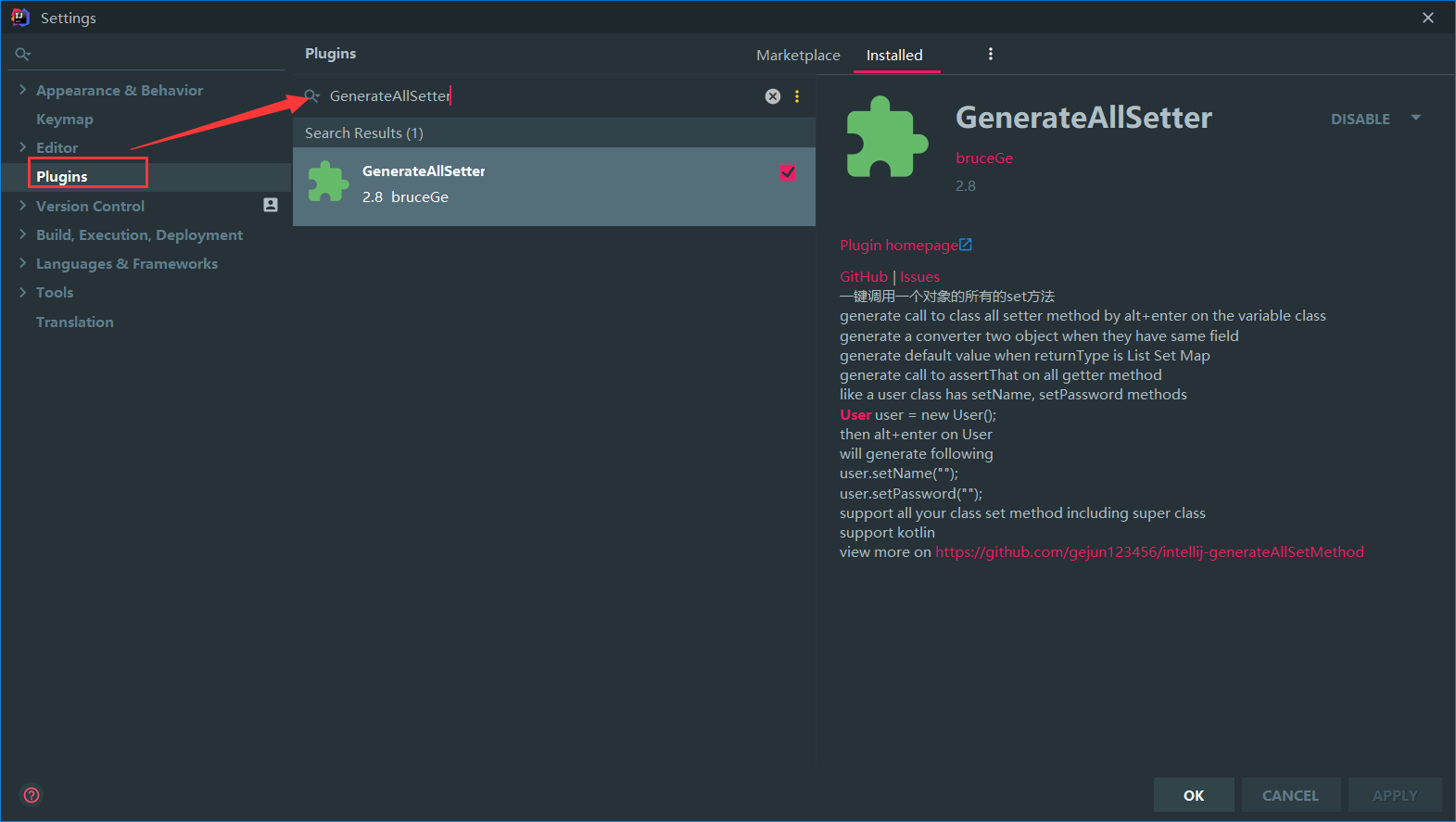Close the Settings window
Viewport: 1456px width, 822px height.
[x=1428, y=18]
